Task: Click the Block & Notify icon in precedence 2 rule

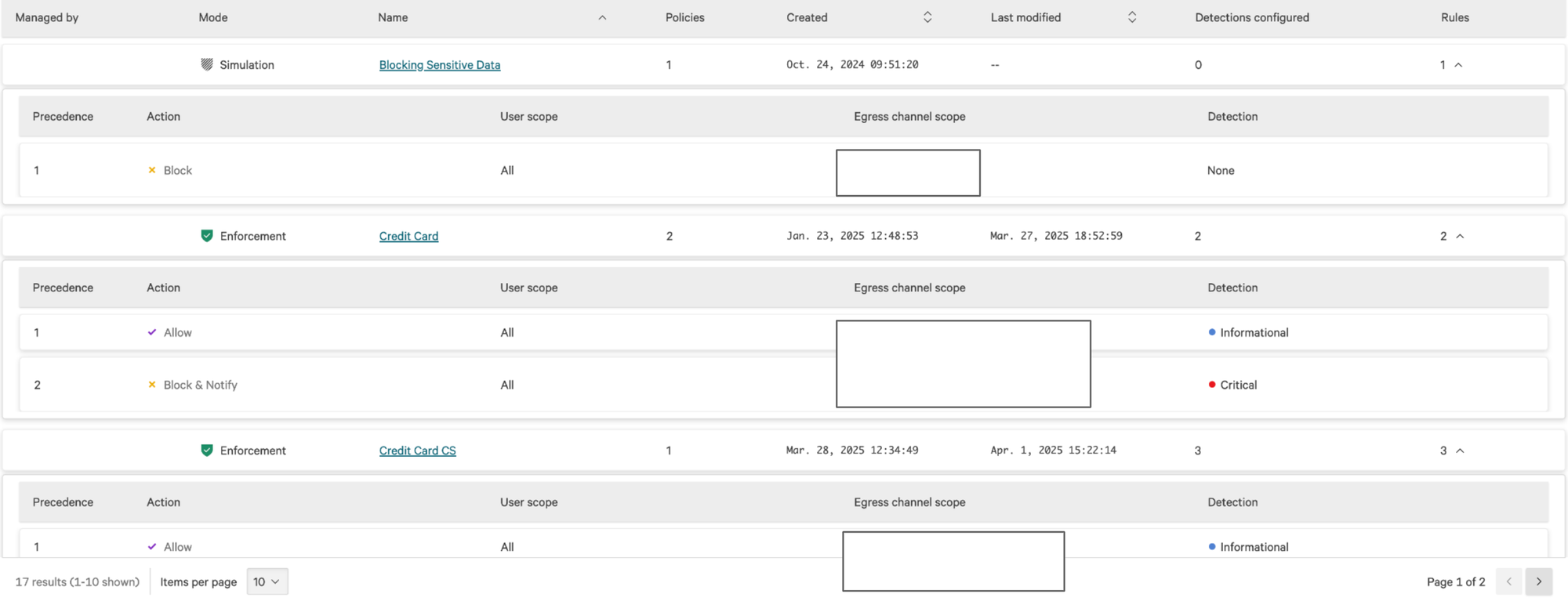Action: [x=151, y=385]
